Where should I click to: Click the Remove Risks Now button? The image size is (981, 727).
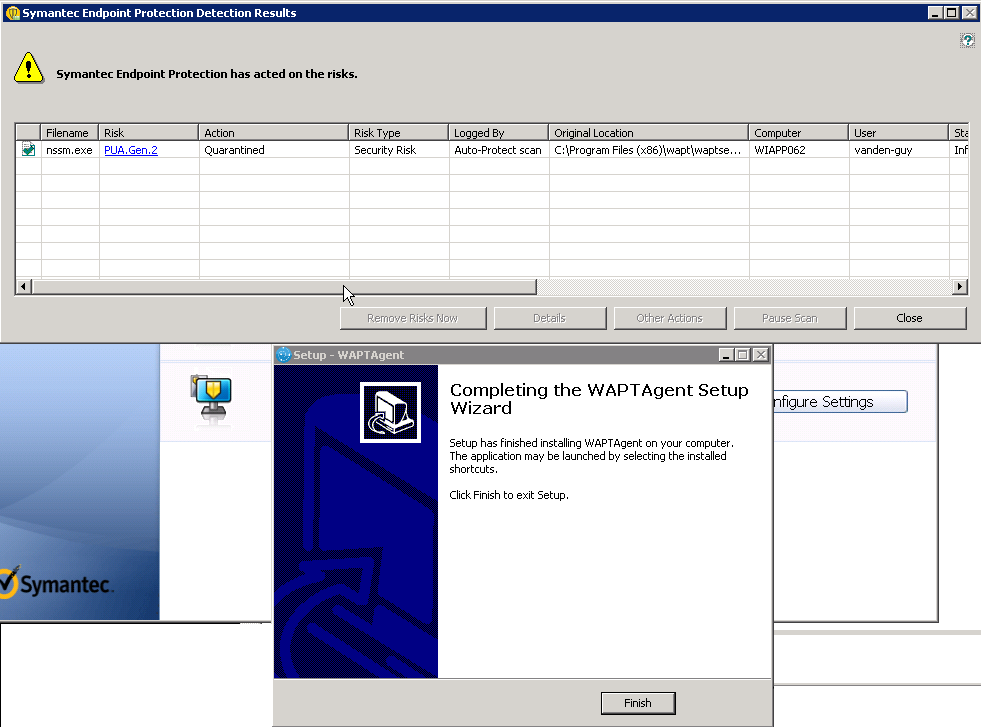(x=413, y=318)
